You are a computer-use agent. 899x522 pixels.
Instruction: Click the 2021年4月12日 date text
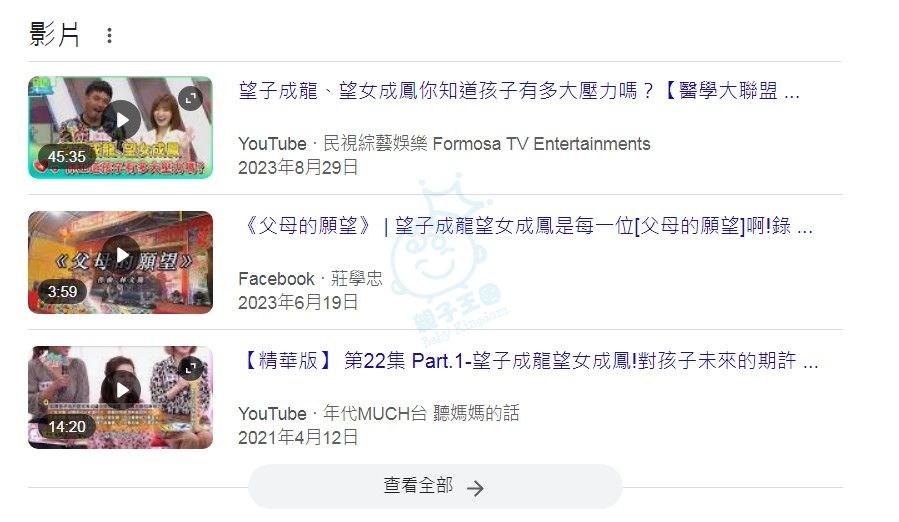coord(298,438)
